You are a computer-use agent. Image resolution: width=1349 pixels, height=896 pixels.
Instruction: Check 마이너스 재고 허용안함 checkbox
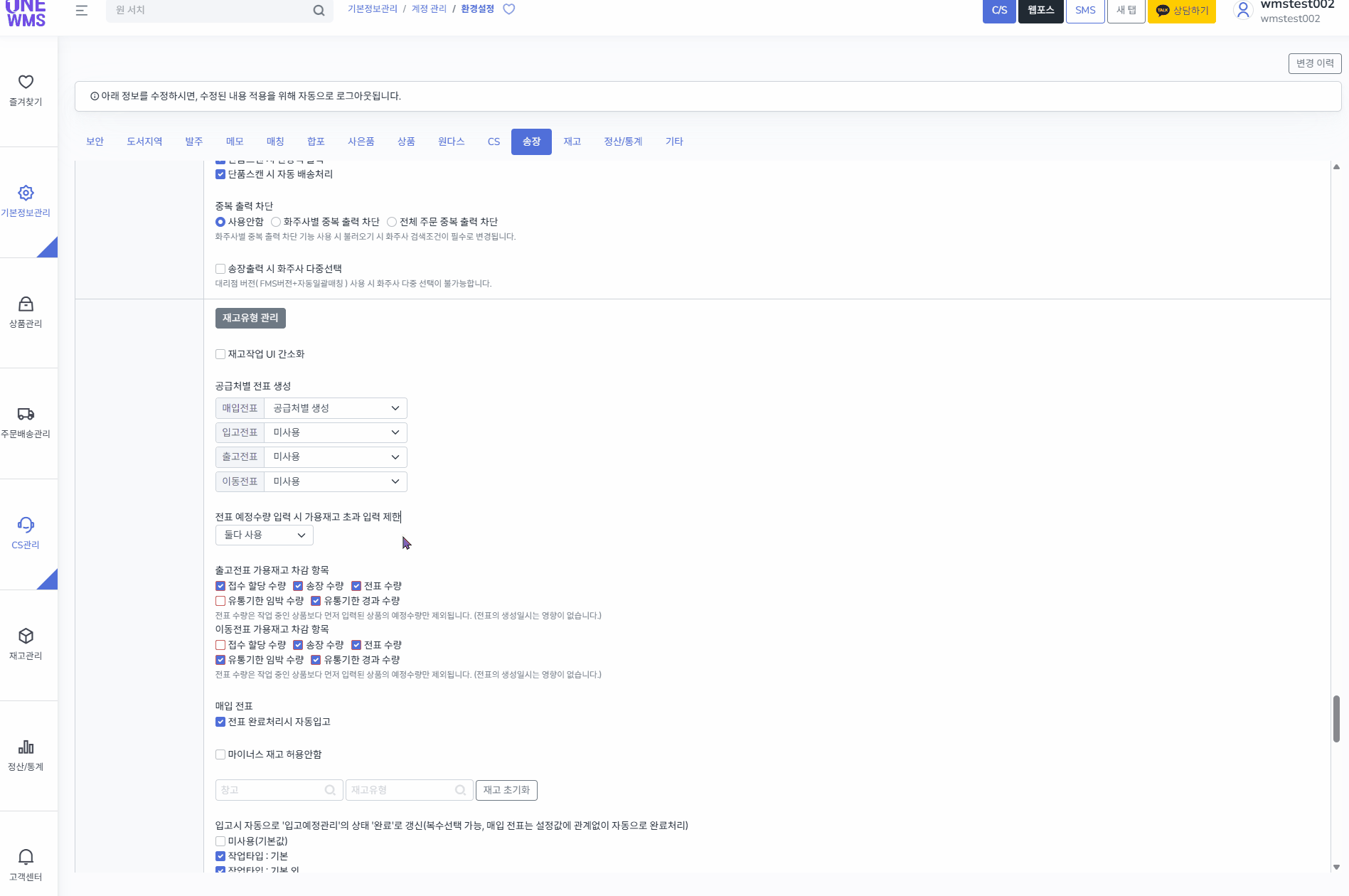(220, 754)
